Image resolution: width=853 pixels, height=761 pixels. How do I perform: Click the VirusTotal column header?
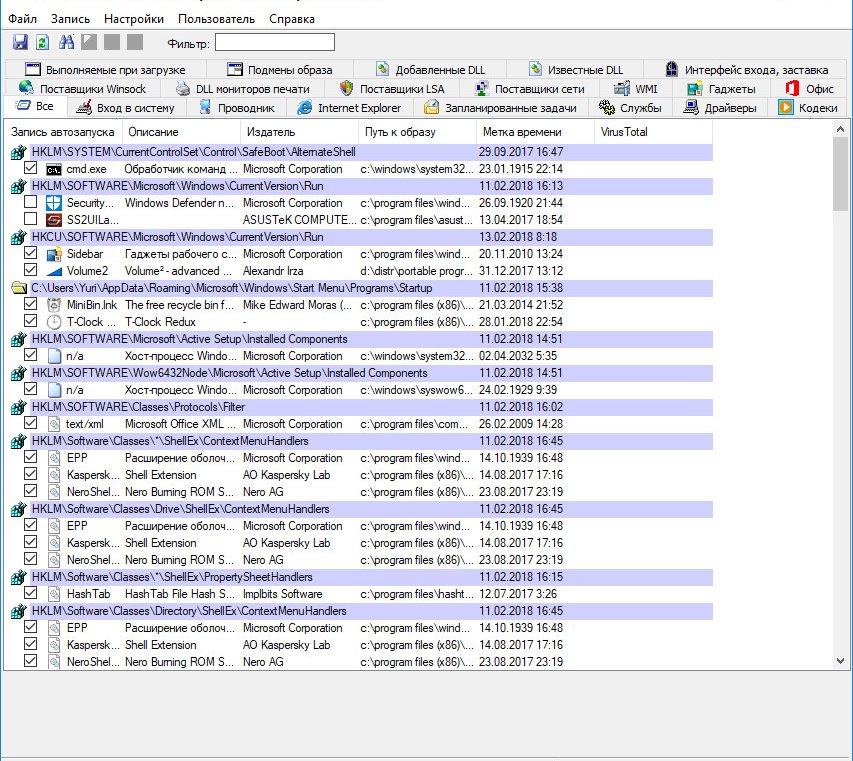tap(653, 132)
